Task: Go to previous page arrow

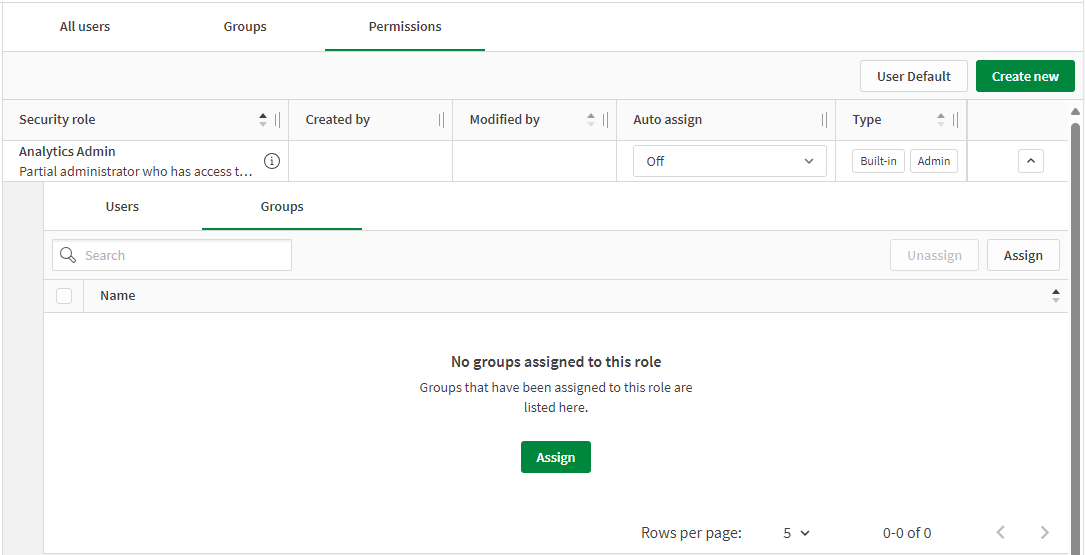Action: (1000, 533)
